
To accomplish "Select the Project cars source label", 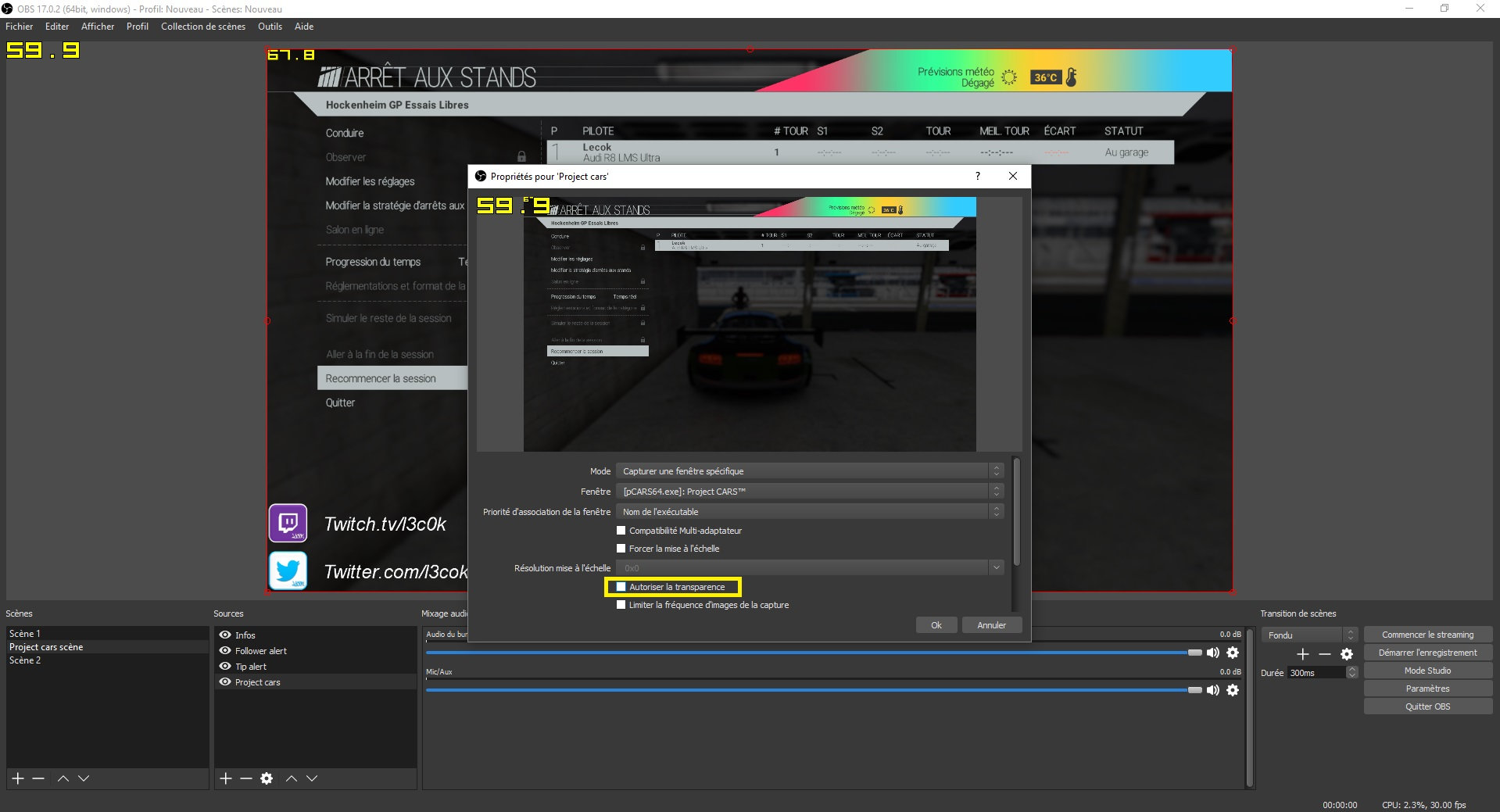I will 258,682.
